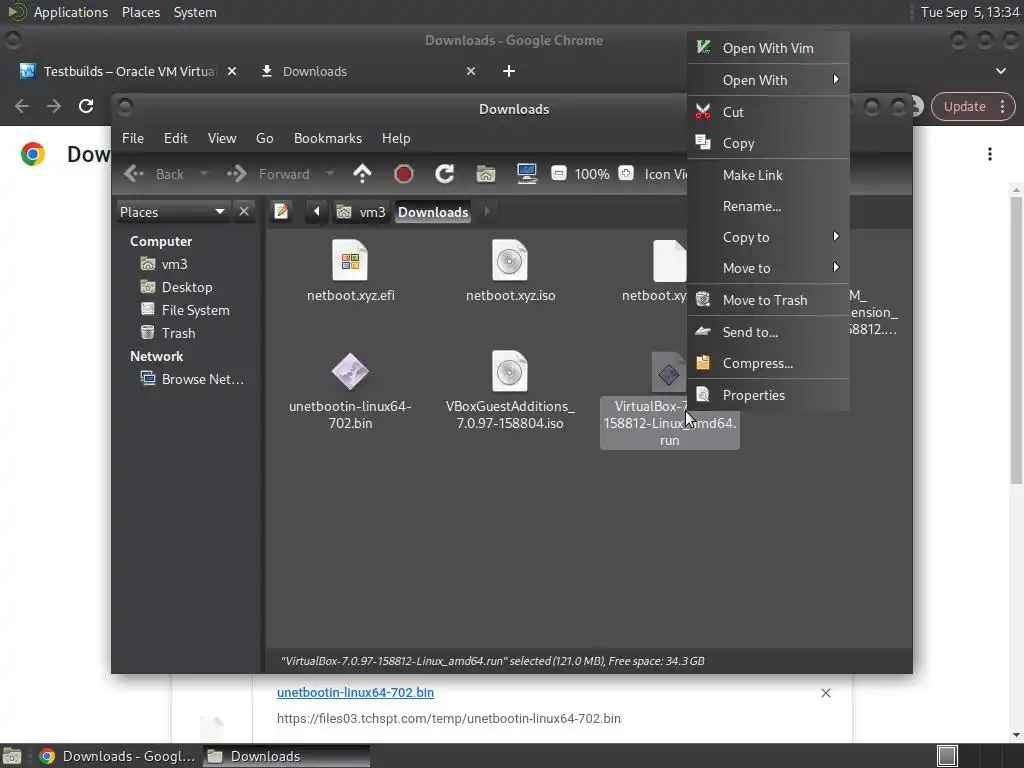This screenshot has width=1024, height=768.
Task: Open the Places sidebar dropdown
Action: click(173, 212)
